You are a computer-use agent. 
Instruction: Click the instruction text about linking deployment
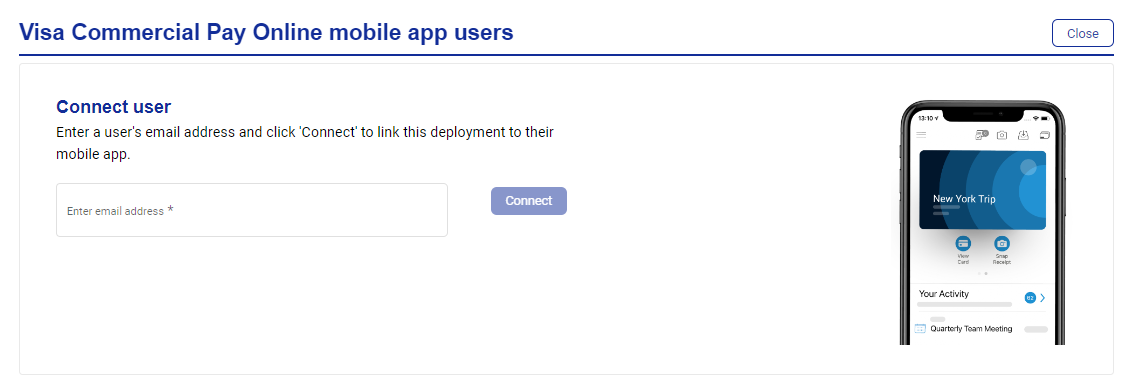click(x=305, y=144)
